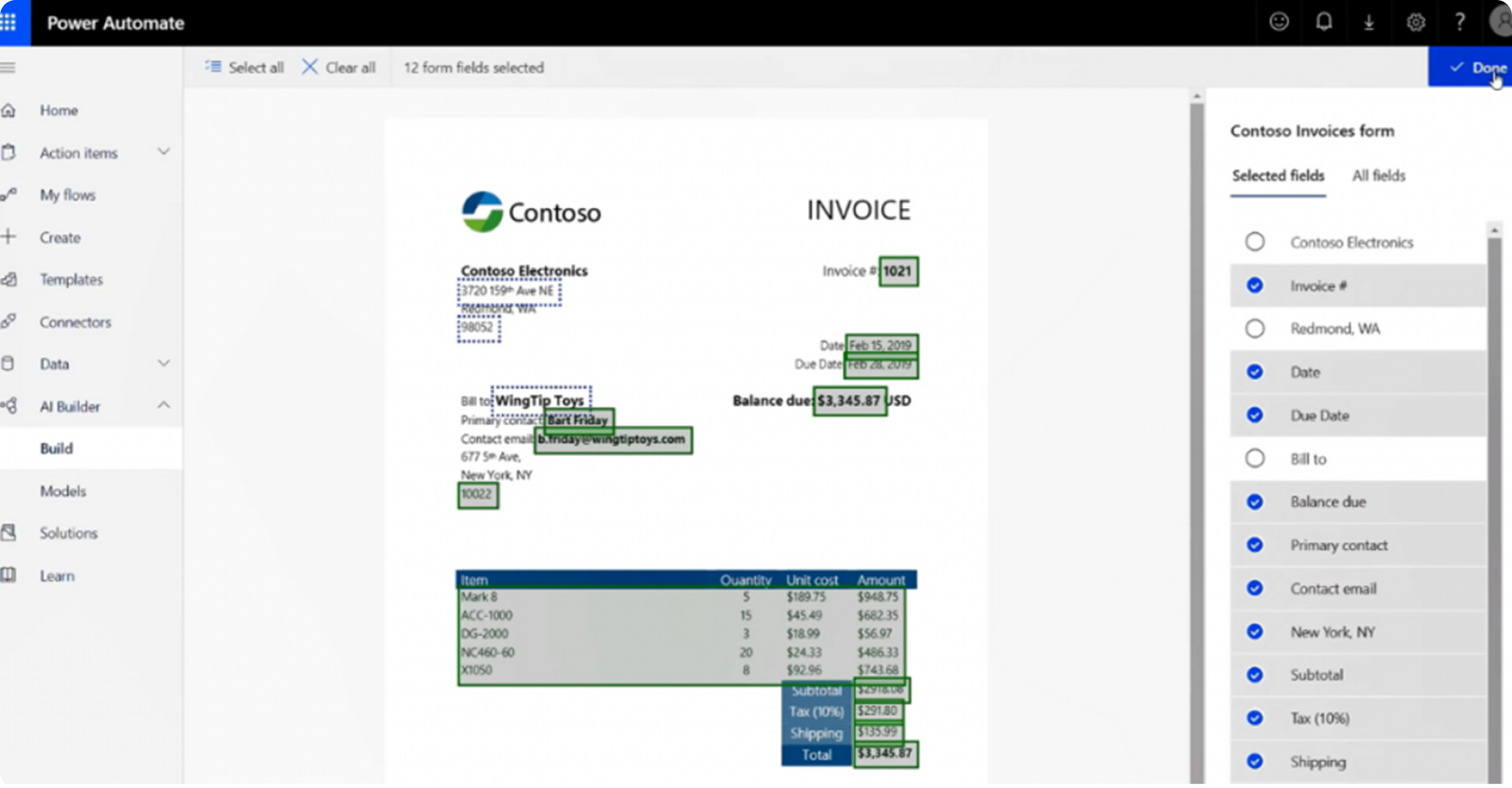Click the Home icon in sidebar
This screenshot has height=788, width=1512.
point(9,110)
